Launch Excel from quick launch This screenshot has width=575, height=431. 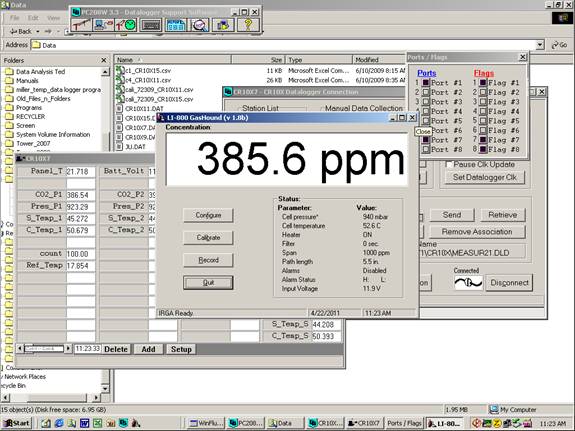(97, 423)
